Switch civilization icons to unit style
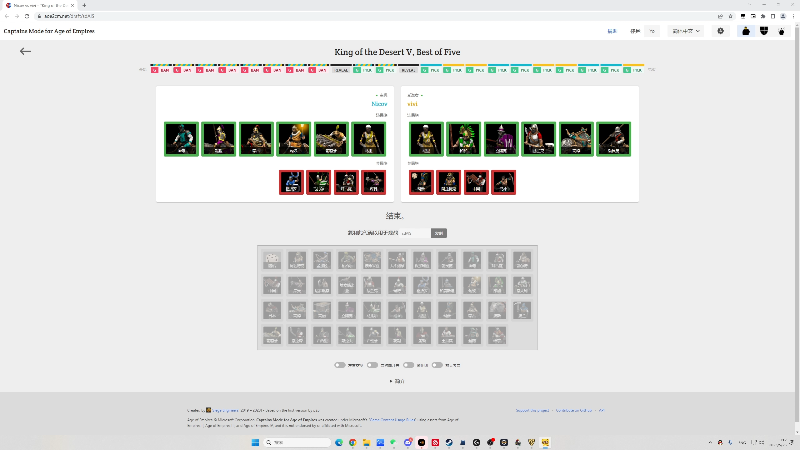Image resolution: width=800 pixels, height=450 pixels. click(x=746, y=31)
